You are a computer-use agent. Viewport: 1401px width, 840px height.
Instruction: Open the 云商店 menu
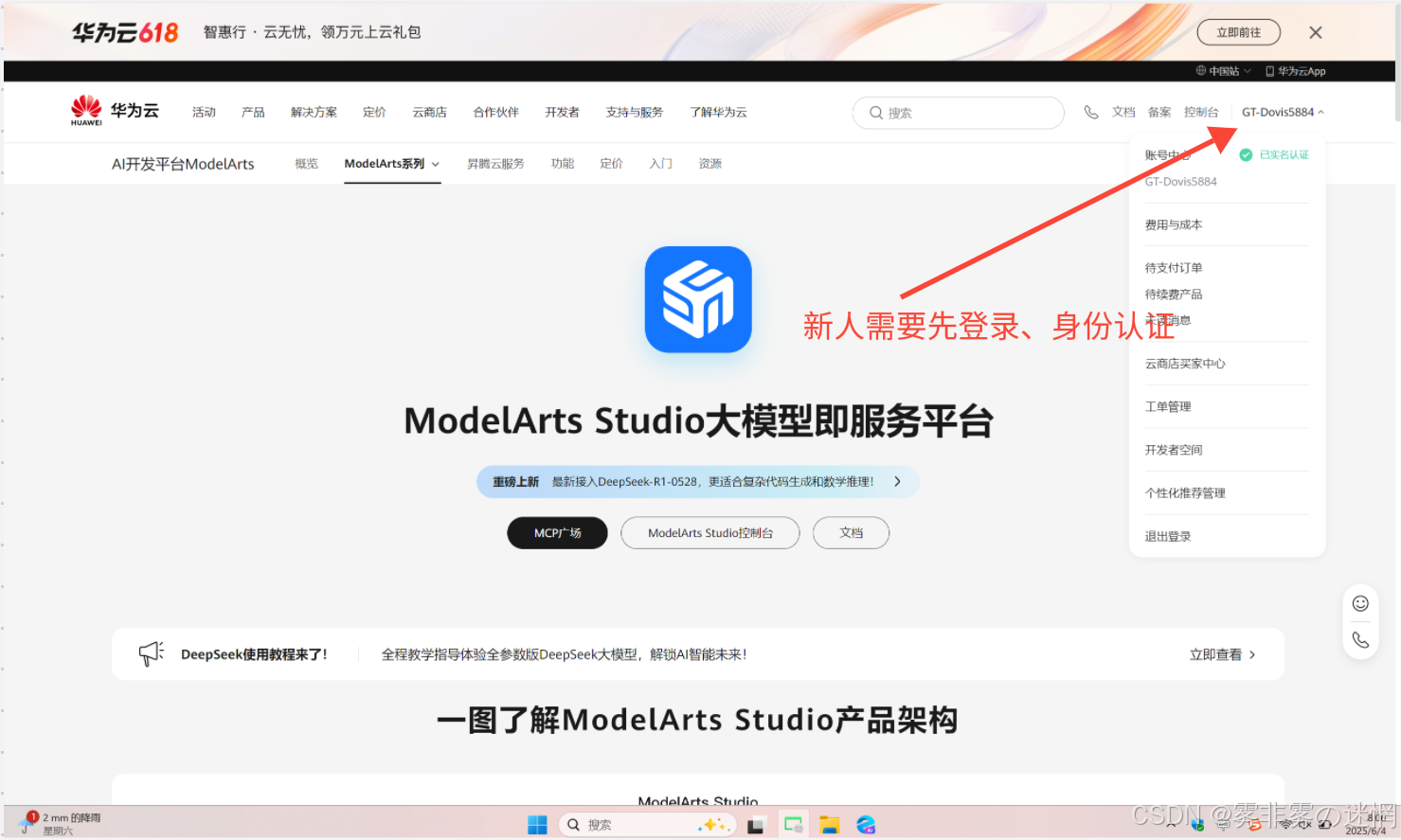coord(429,112)
